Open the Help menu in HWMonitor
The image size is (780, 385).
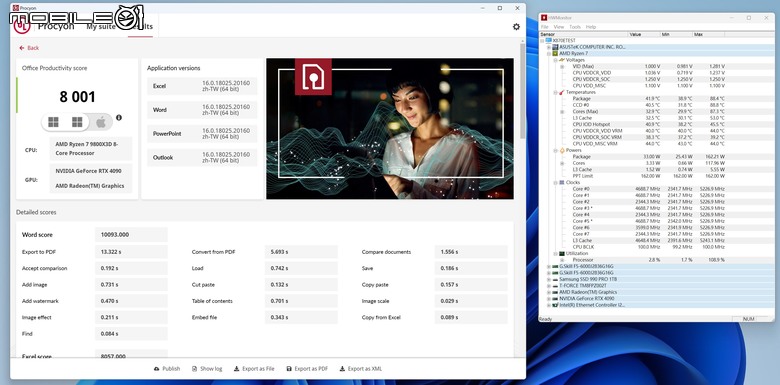pos(590,27)
